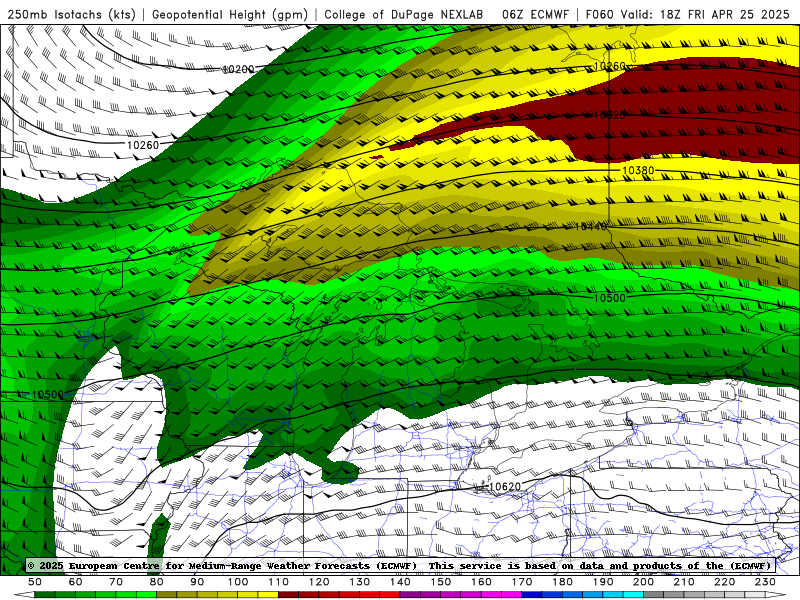This screenshot has height=600, width=800.
Task: Click the magenta swatch left of 170
Action: [x=512, y=595]
